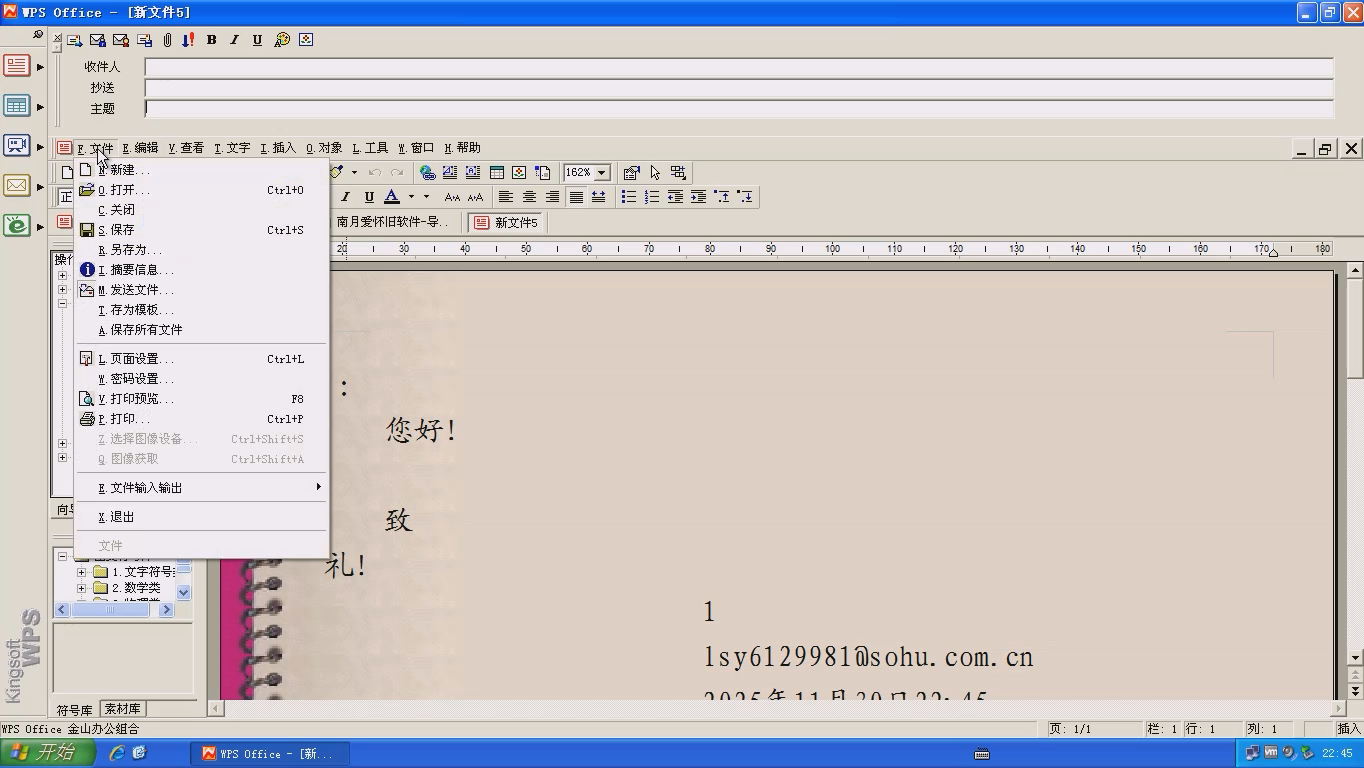Click the insert picture flower icon

coord(519,172)
